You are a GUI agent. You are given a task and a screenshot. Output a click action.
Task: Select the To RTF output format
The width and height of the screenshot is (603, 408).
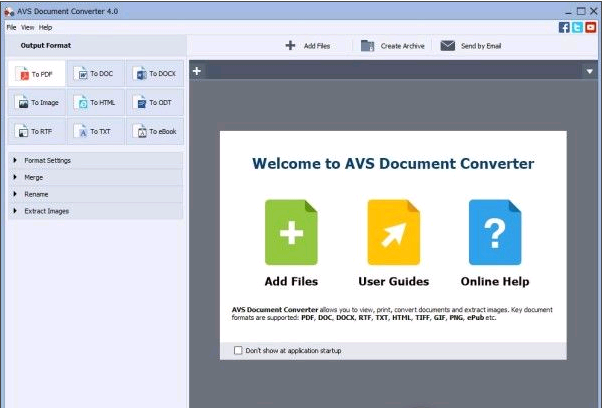[37, 132]
